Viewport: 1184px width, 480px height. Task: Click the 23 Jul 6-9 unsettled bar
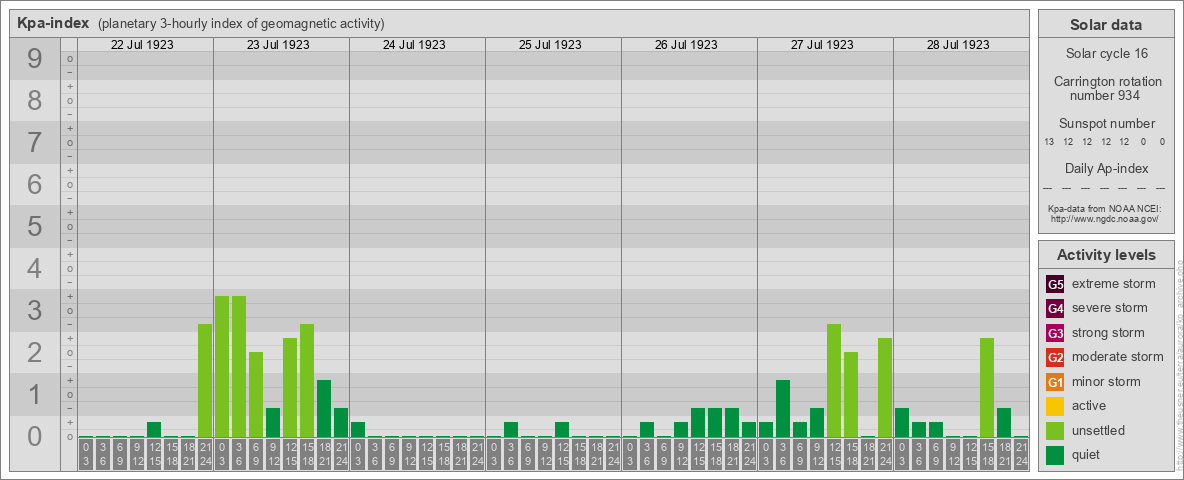256,395
